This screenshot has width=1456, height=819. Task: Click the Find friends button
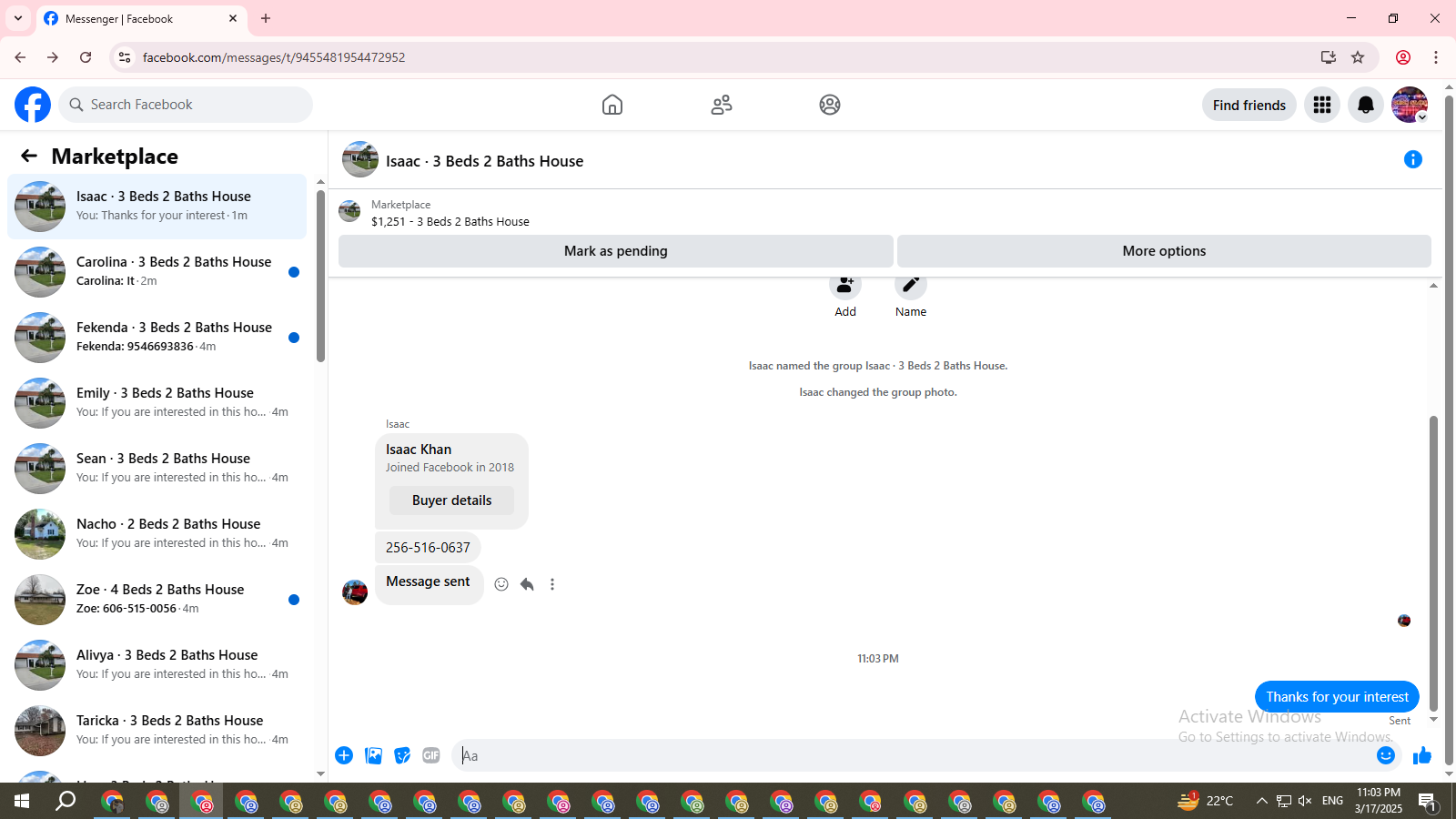pyautogui.click(x=1249, y=105)
